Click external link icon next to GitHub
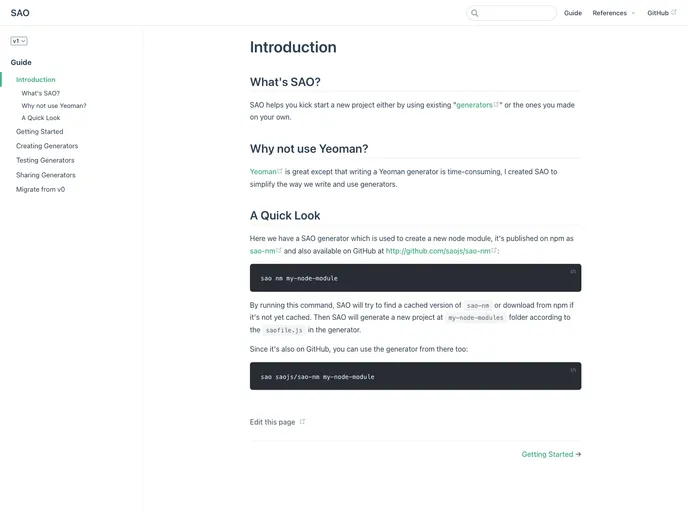 673,13
